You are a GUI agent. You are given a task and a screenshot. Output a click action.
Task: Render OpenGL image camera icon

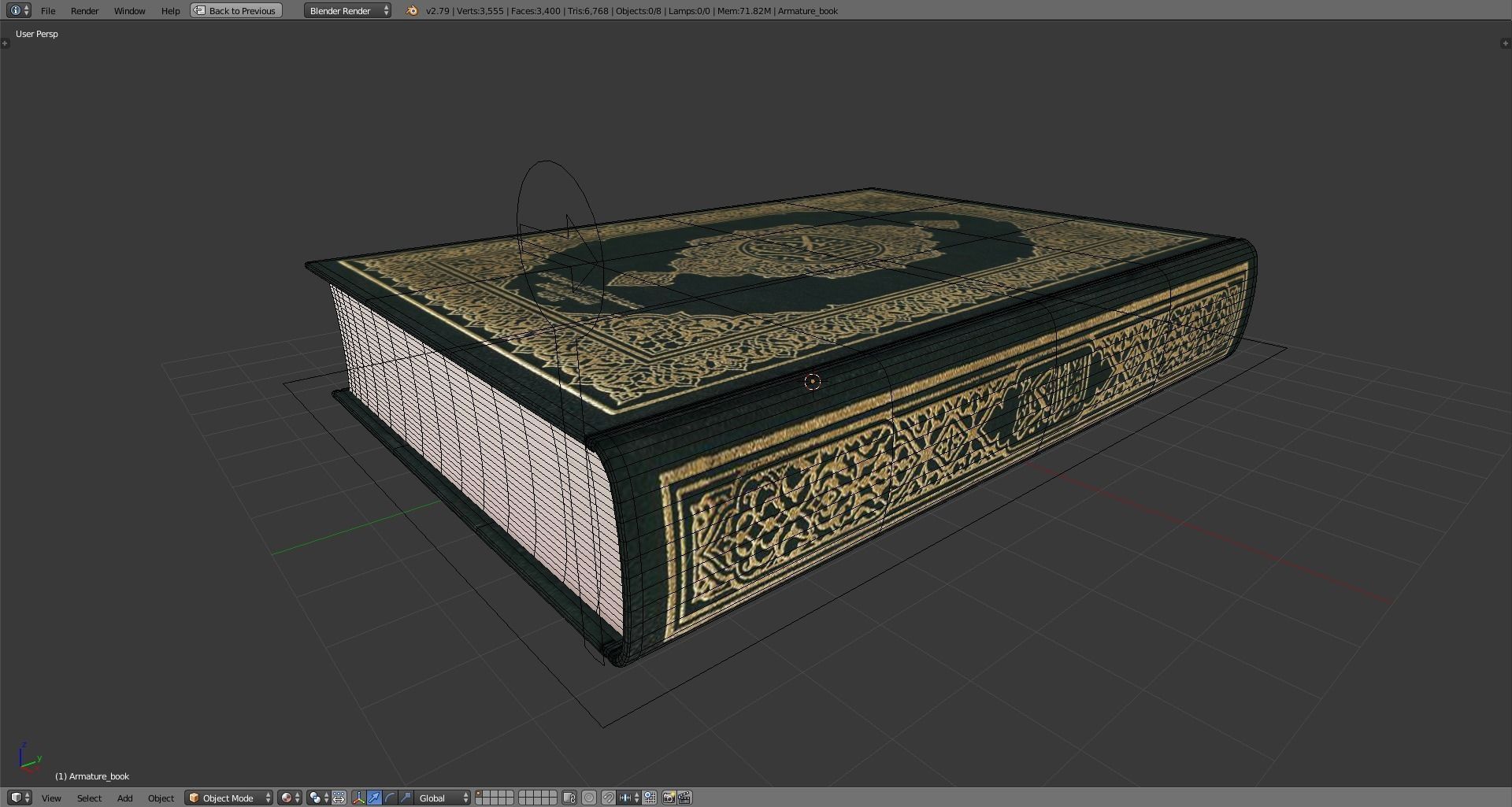click(669, 798)
